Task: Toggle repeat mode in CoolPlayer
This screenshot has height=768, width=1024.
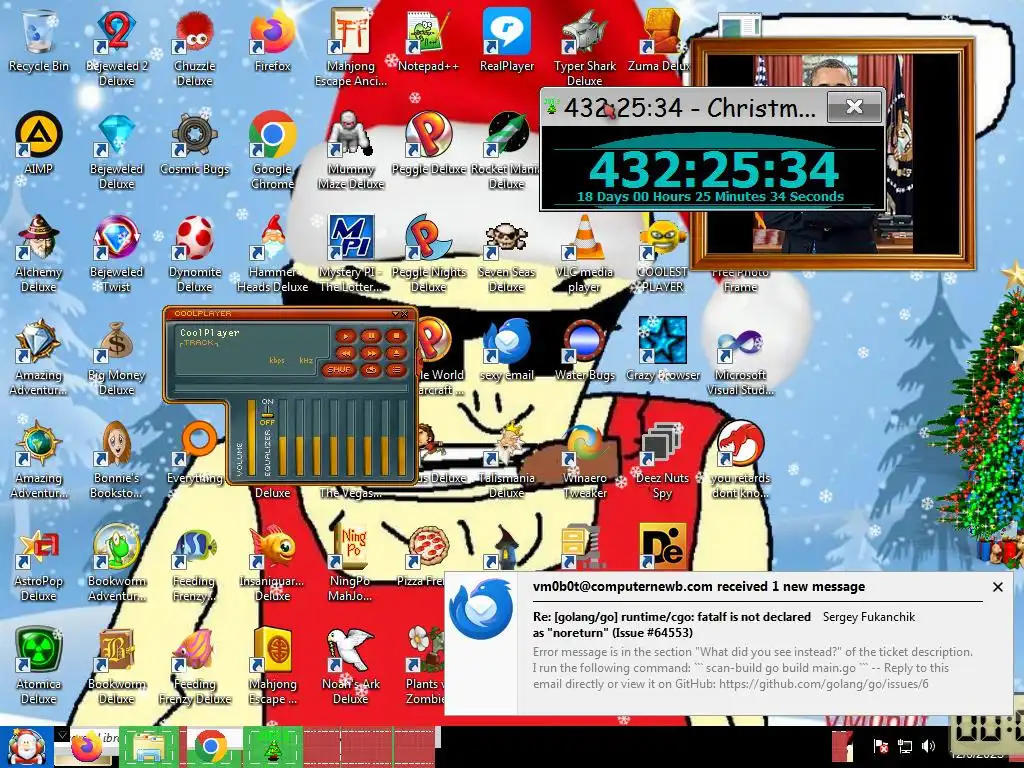Action: pyautogui.click(x=370, y=370)
